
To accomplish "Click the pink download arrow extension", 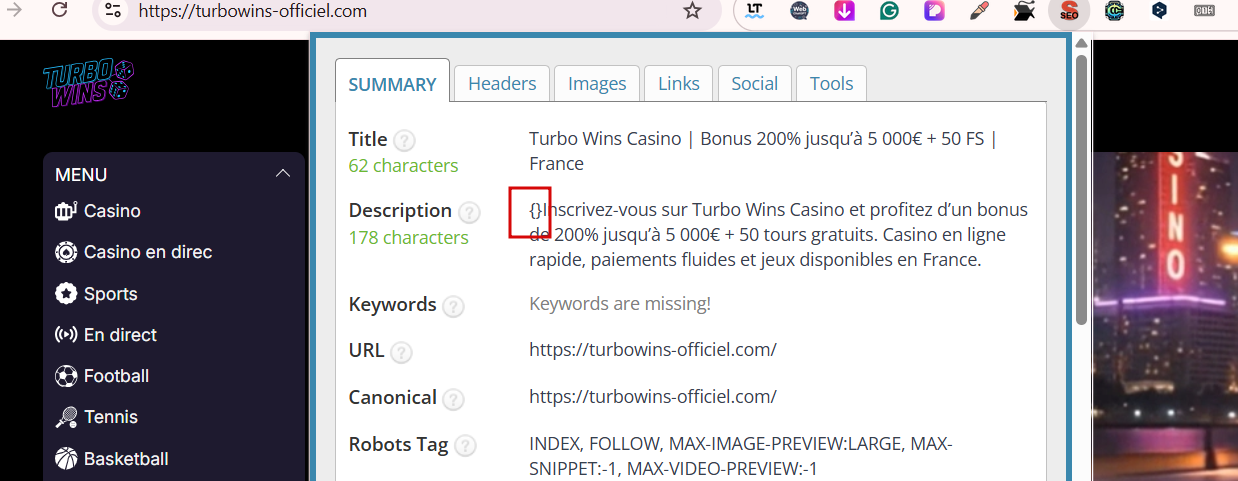I will [x=844, y=11].
